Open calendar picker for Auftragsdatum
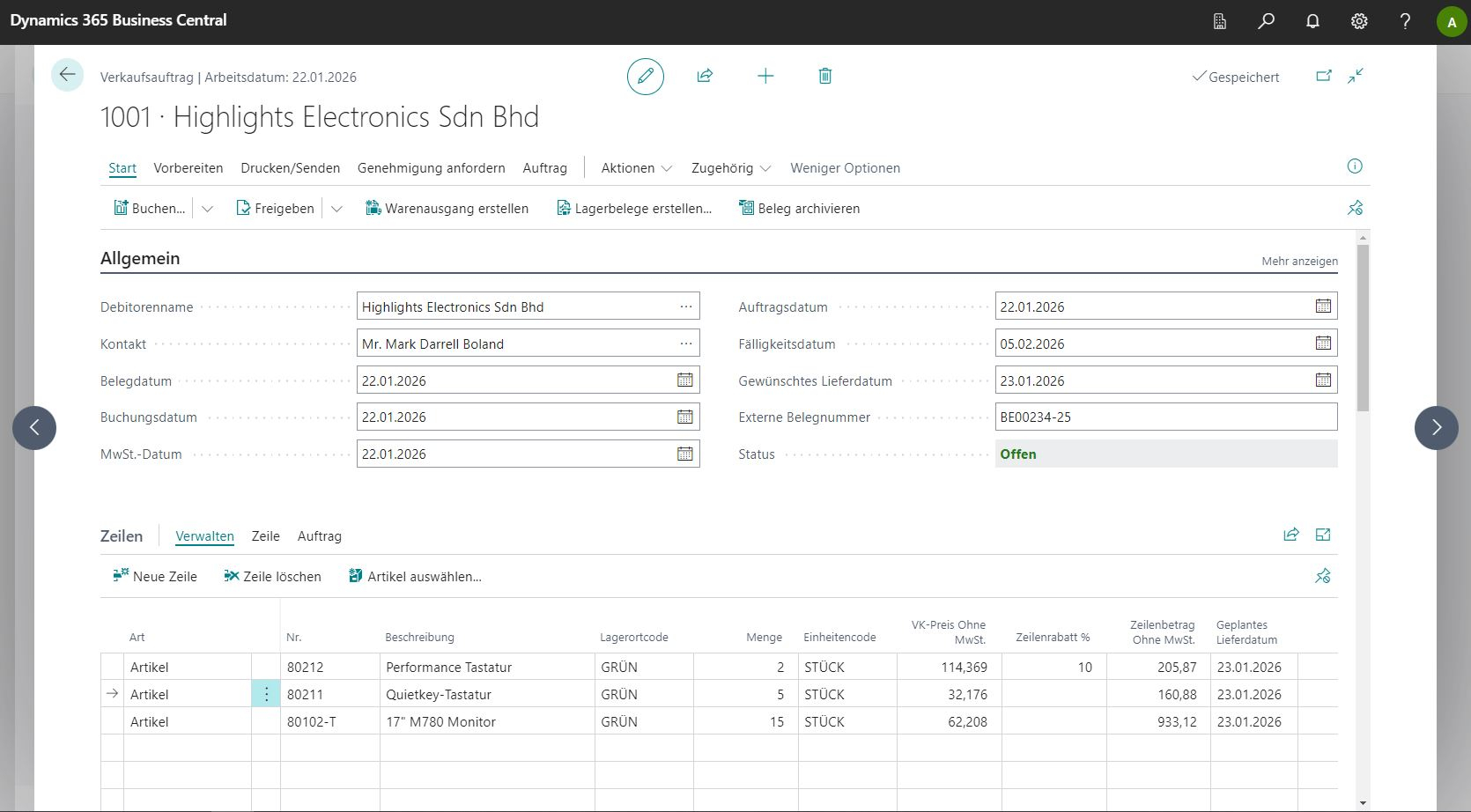The image size is (1471, 812). tap(1323, 306)
